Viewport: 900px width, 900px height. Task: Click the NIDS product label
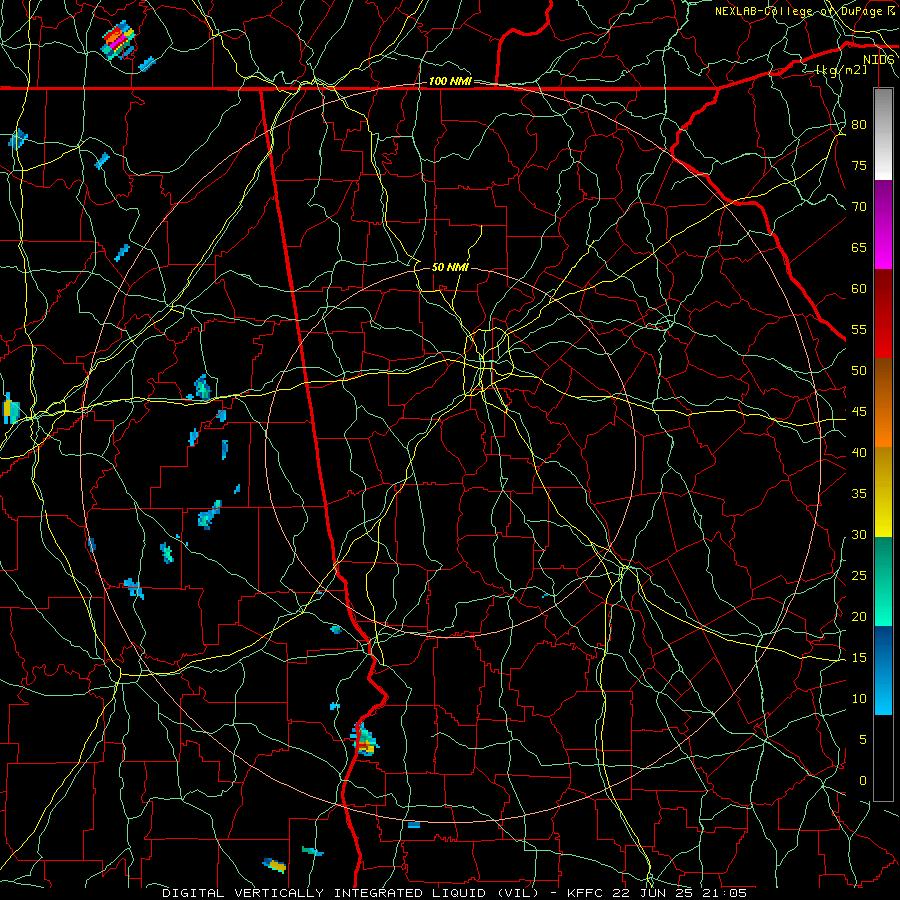click(879, 59)
